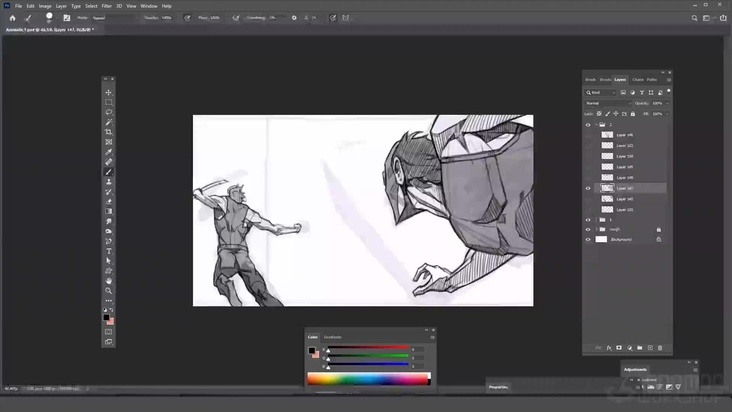732x412 pixels.
Task: Toggle visibility of the Background layer
Action: click(x=588, y=239)
